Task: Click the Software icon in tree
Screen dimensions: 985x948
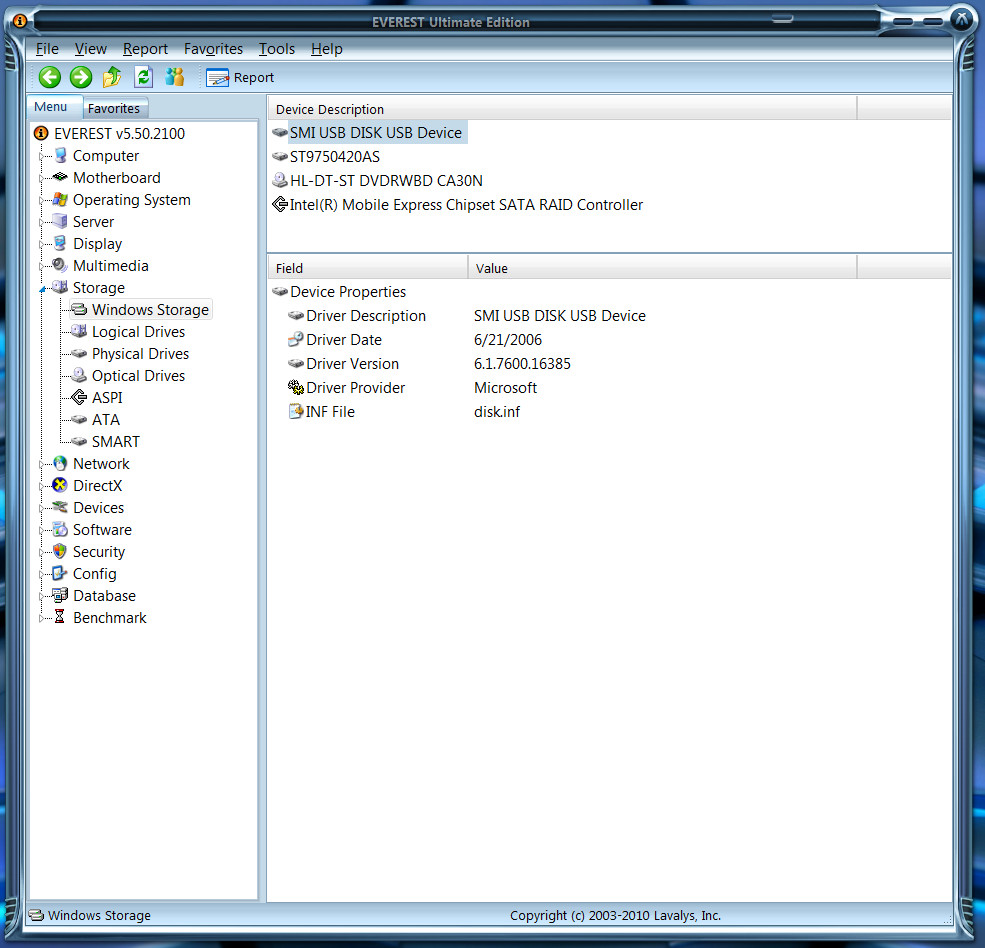Action: (60, 529)
